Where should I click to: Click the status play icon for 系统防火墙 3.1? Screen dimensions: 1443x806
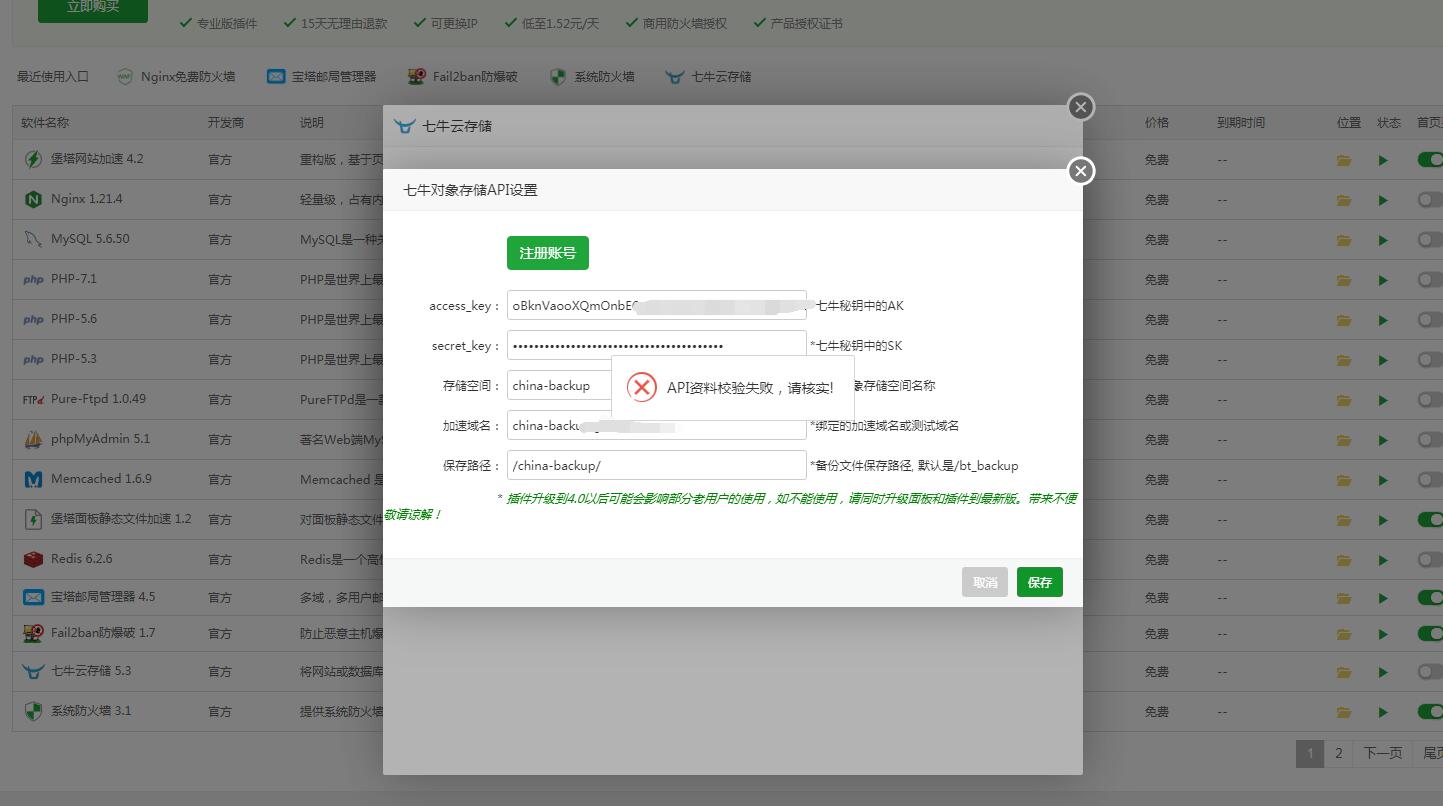coord(1383,712)
